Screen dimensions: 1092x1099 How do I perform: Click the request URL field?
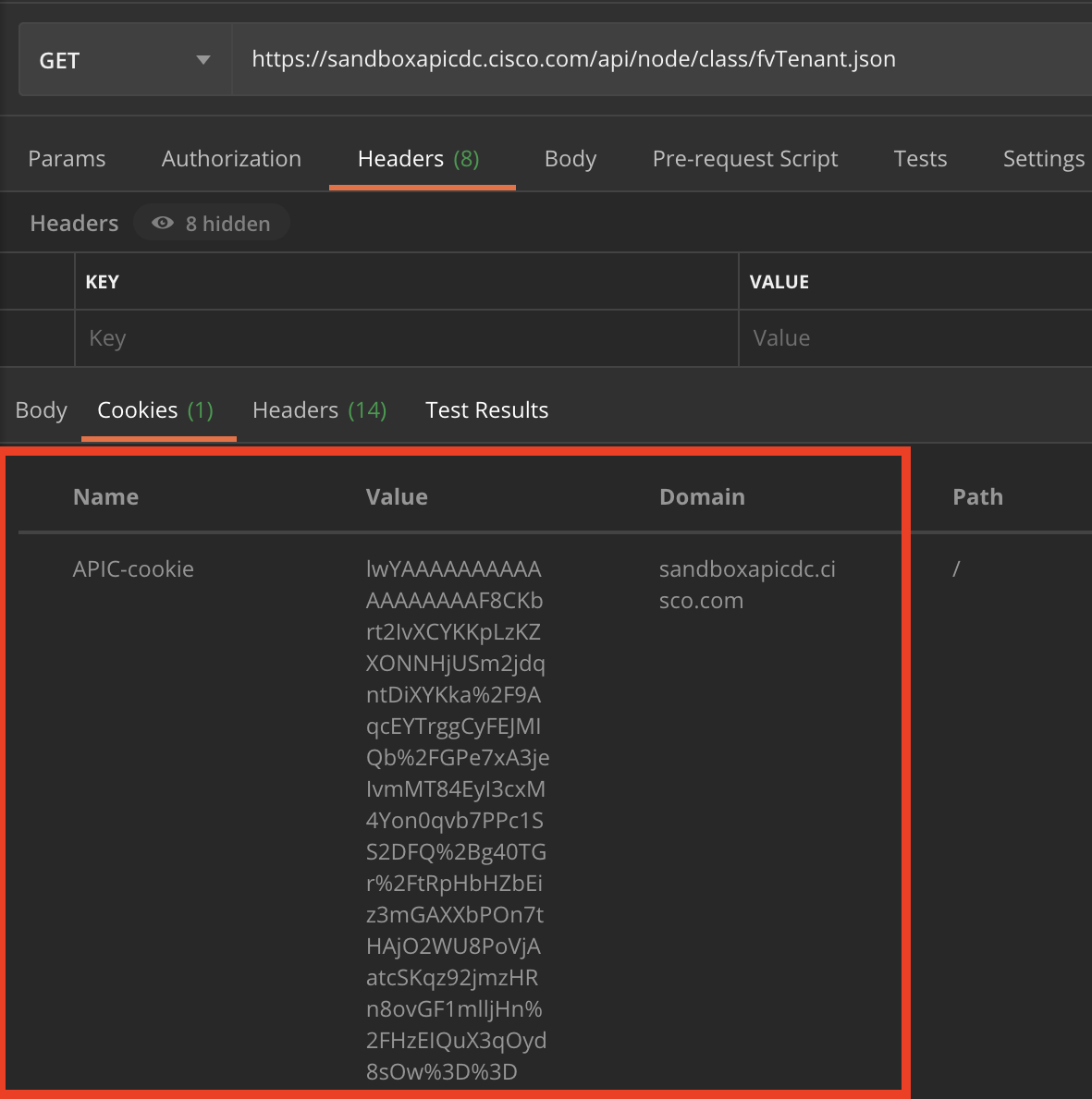pyautogui.click(x=573, y=60)
